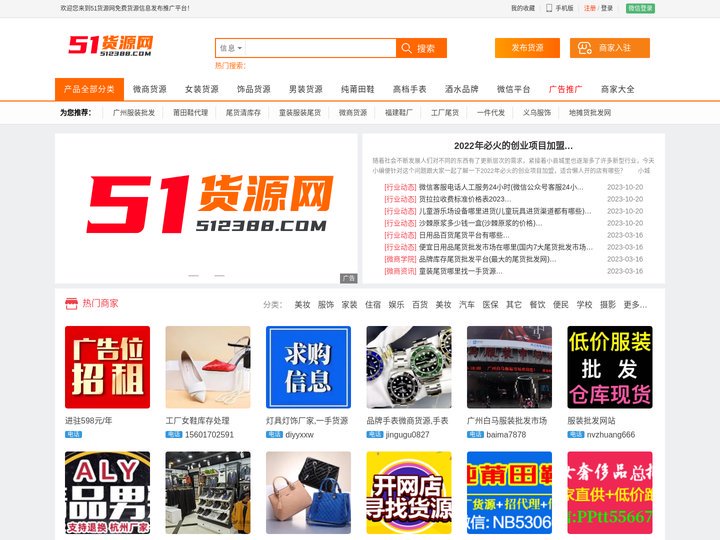This screenshot has width=720, height=540.
Task: Filter merchants by 服饰 category
Action: 326,304
